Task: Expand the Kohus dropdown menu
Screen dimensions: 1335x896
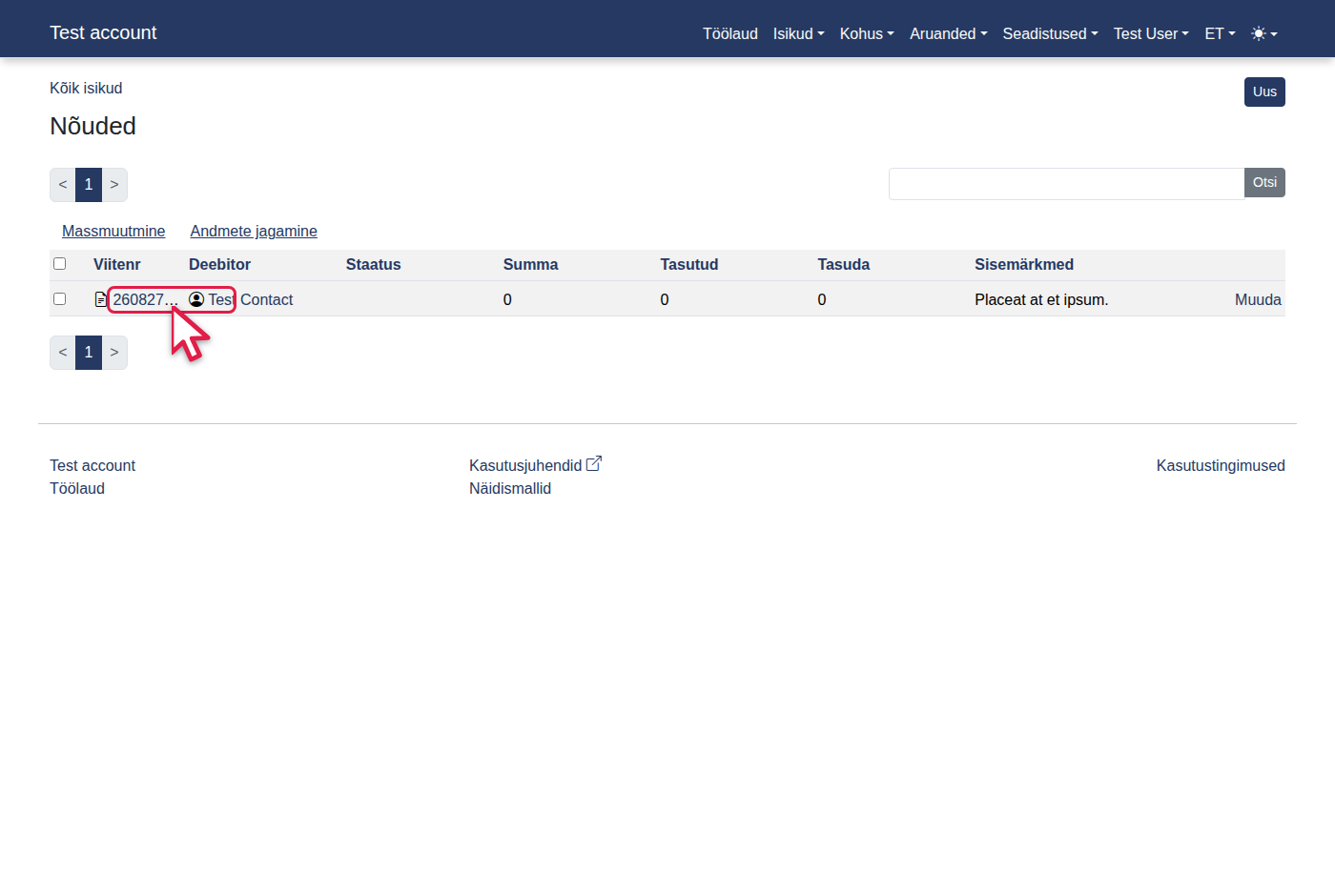Action: pyautogui.click(x=867, y=33)
